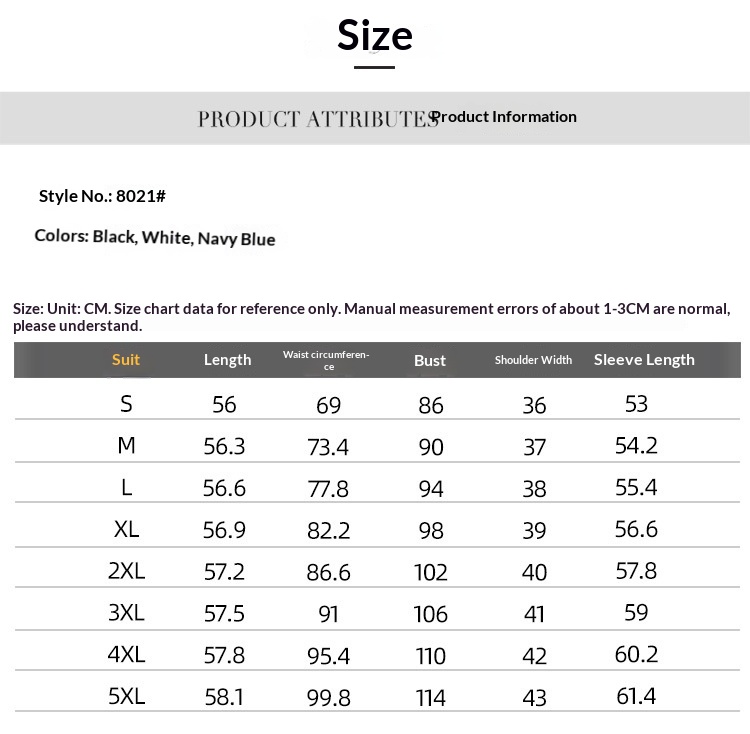
Task: Select the "XL" size row label
Action: pos(126,529)
